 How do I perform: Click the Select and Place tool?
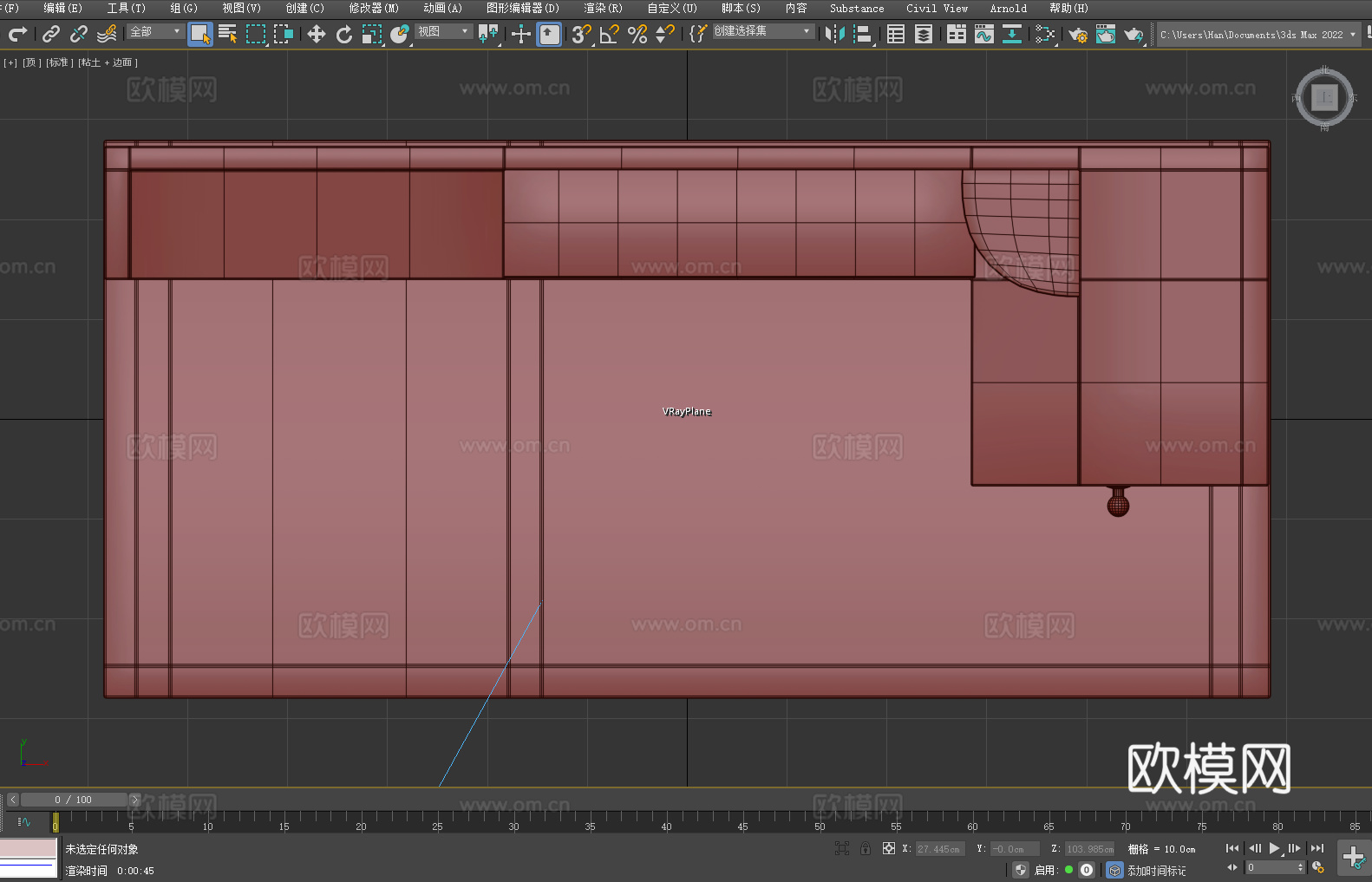pyautogui.click(x=400, y=34)
